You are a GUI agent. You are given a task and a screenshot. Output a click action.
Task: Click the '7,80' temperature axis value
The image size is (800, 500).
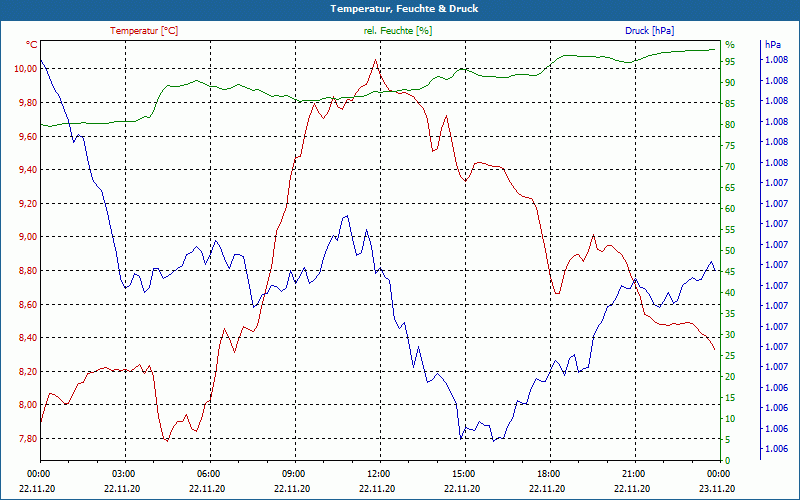tap(28, 439)
